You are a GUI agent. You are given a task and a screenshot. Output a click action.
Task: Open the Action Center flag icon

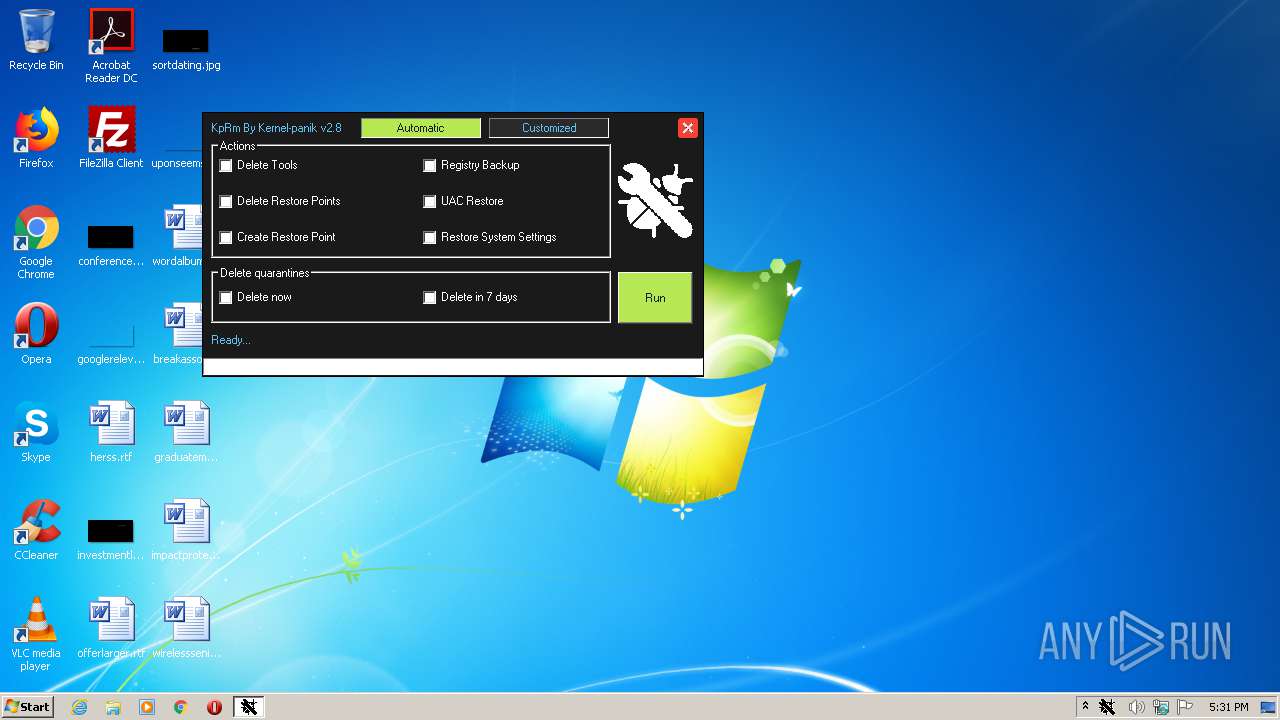tap(1185, 707)
